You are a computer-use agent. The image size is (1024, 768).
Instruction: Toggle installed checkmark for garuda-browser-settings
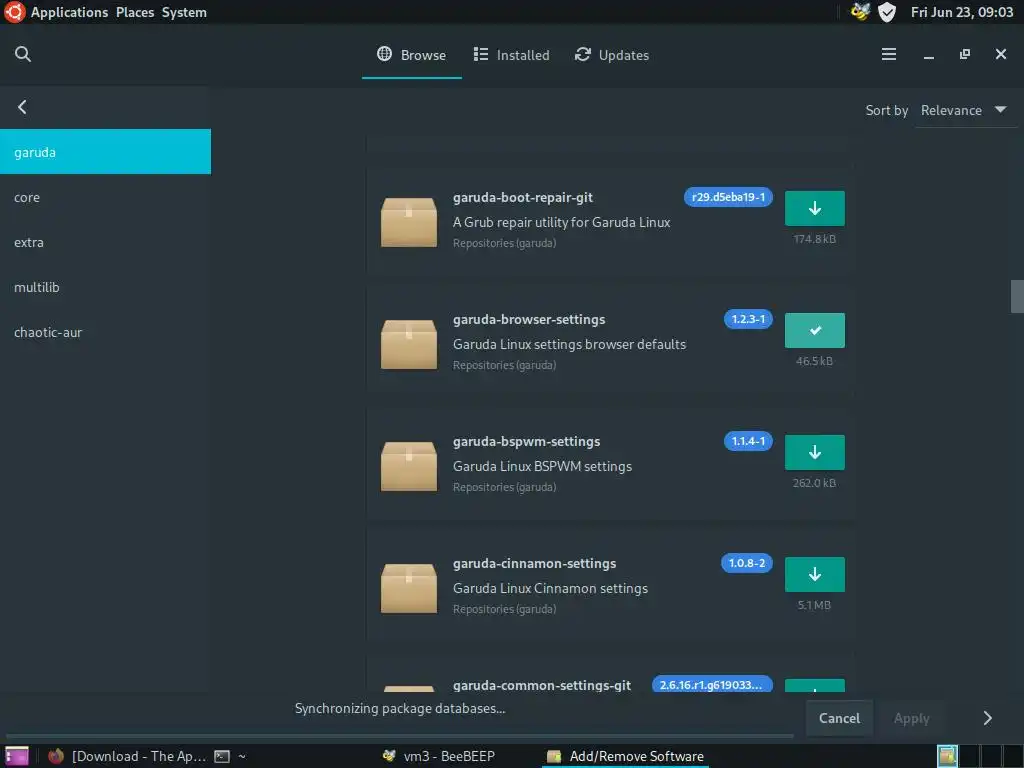pyautogui.click(x=814, y=330)
